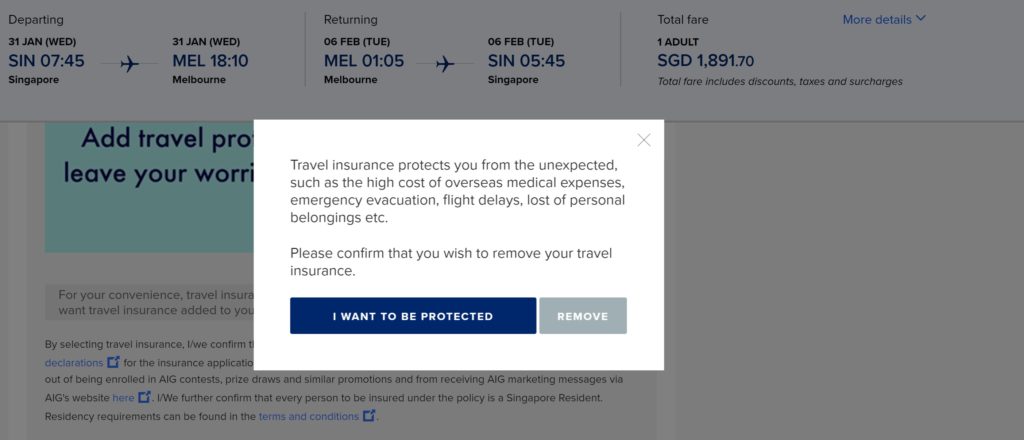Open the declarations link
Screen dimensions: 1024x440
74,362
